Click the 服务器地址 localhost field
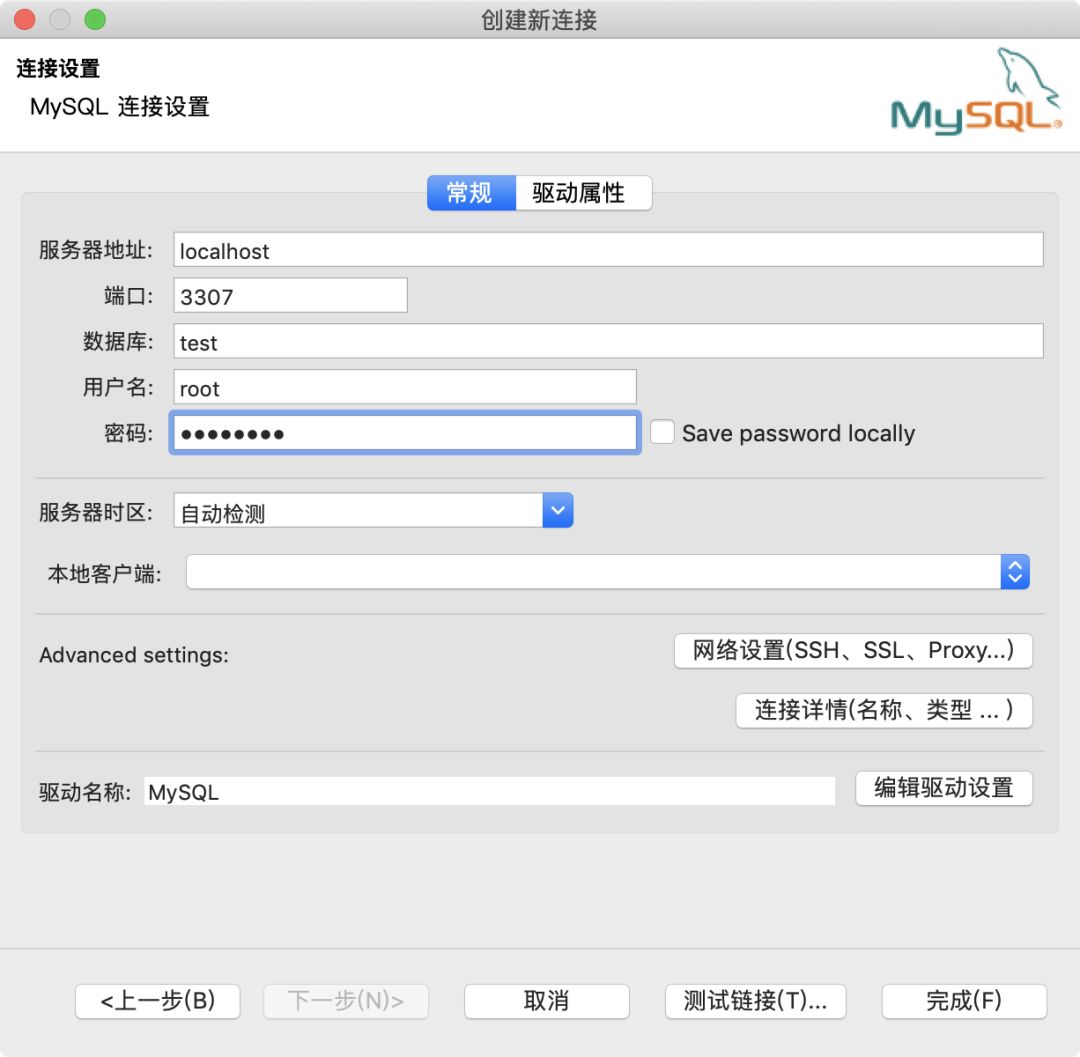Viewport: 1080px width, 1057px height. pyautogui.click(x=607, y=250)
